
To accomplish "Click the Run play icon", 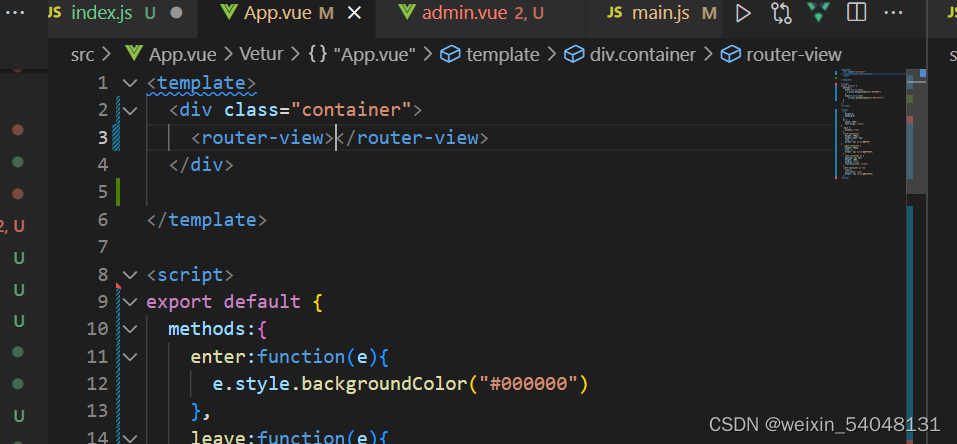I will click(743, 13).
